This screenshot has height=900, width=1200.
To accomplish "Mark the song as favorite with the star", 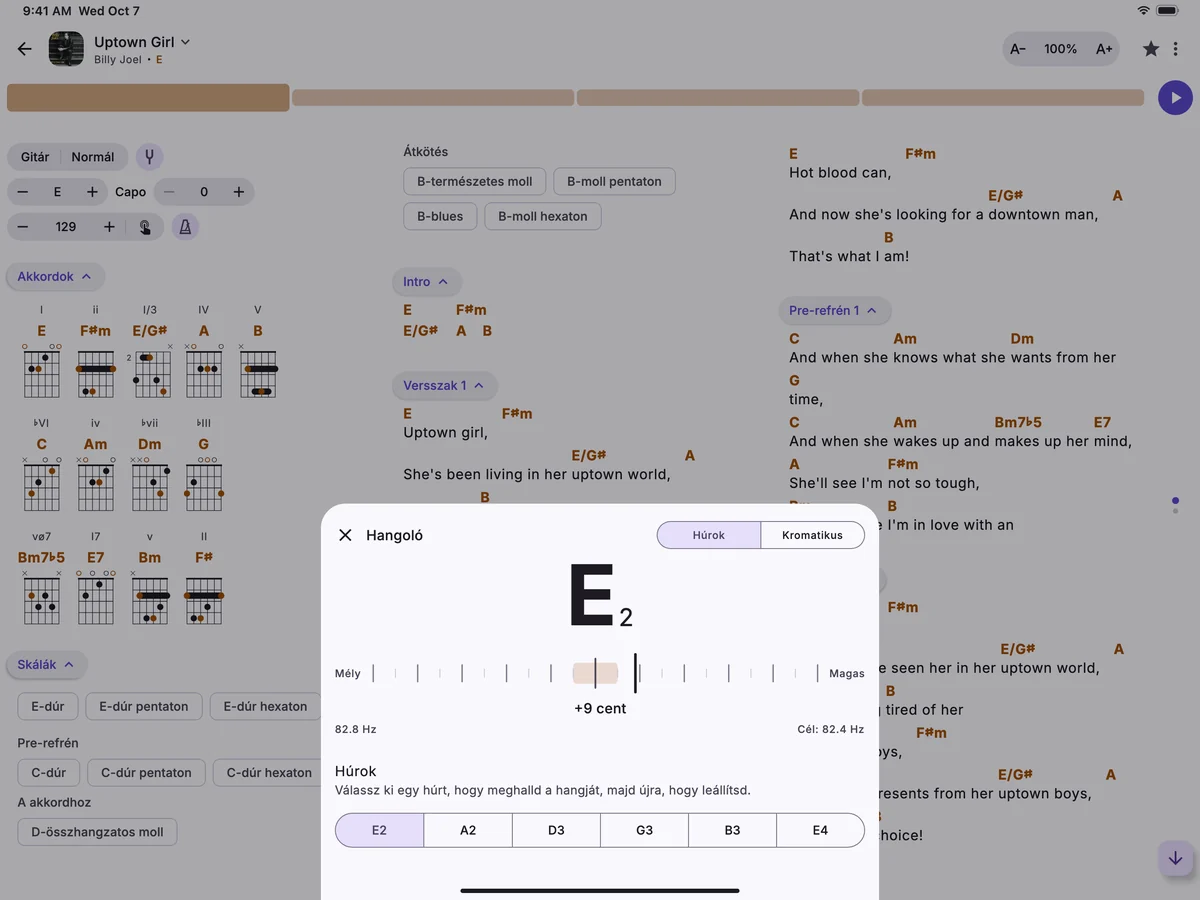I will click(1151, 49).
